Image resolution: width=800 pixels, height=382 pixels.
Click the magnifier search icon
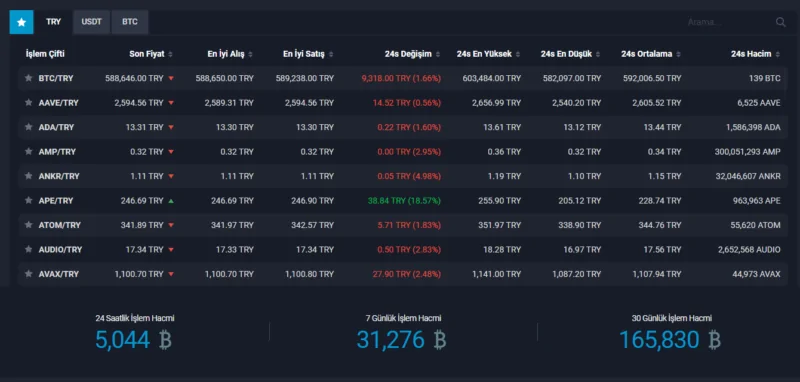pos(781,22)
